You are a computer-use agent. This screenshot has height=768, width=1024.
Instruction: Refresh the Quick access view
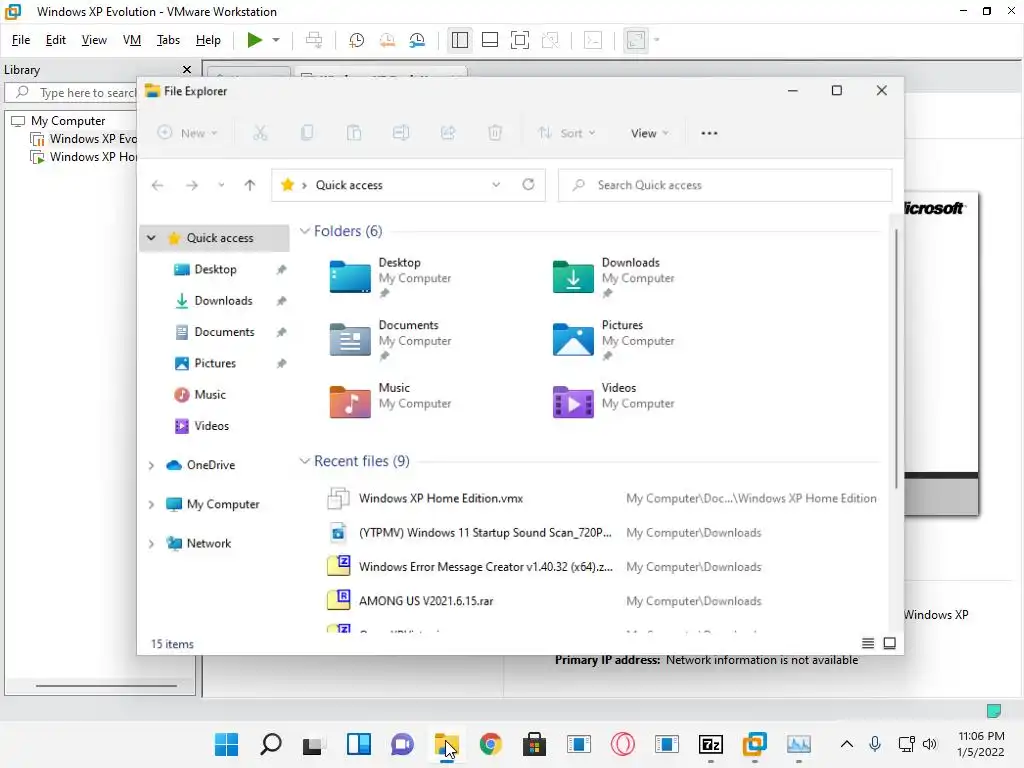click(x=528, y=185)
